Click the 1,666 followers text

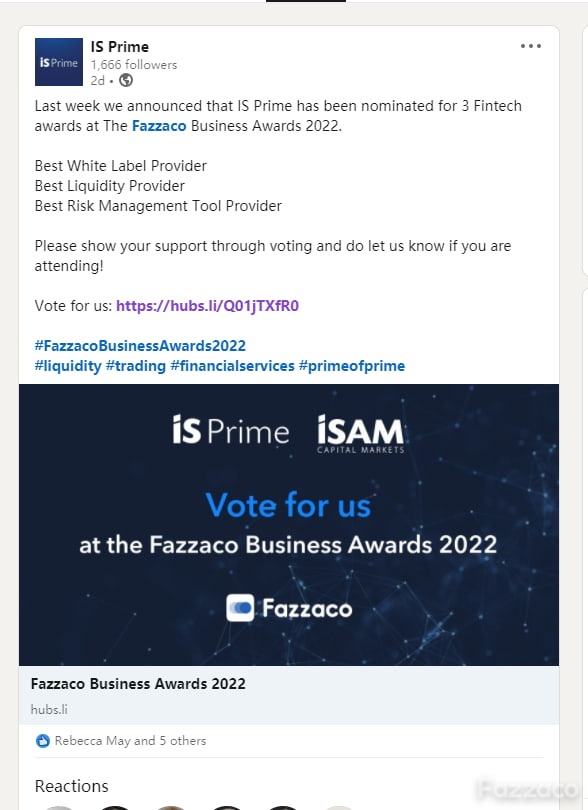[x=134, y=65]
